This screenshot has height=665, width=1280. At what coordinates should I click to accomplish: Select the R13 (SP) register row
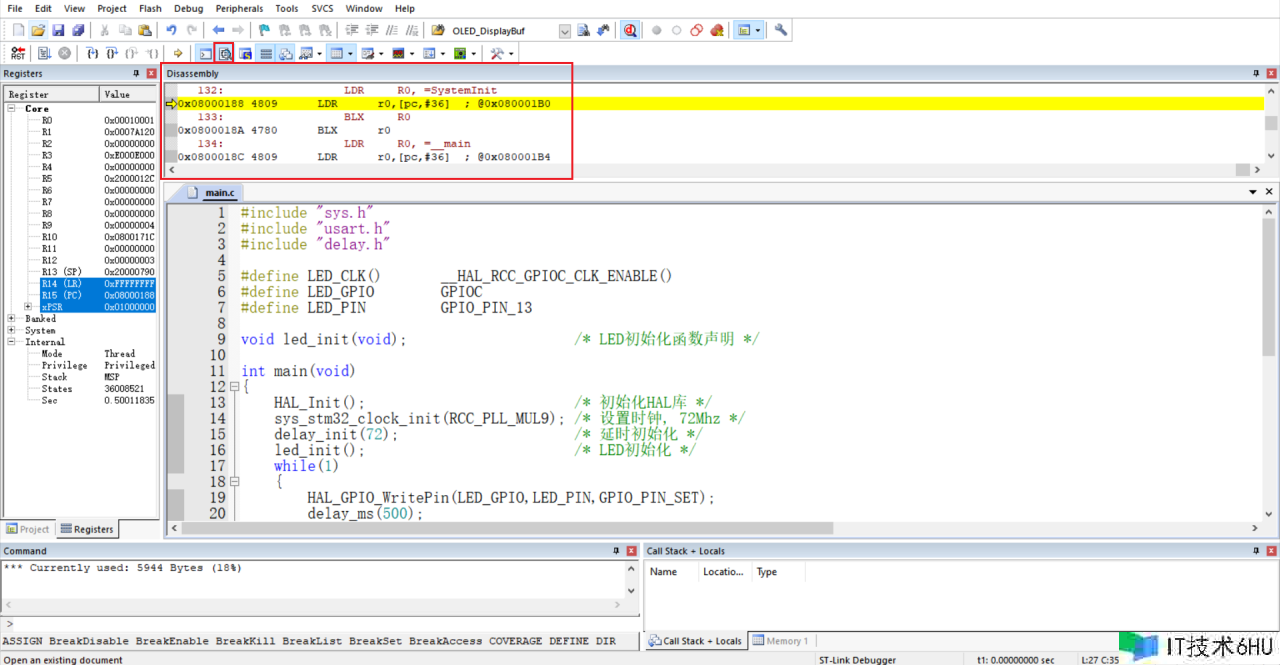coord(61,272)
